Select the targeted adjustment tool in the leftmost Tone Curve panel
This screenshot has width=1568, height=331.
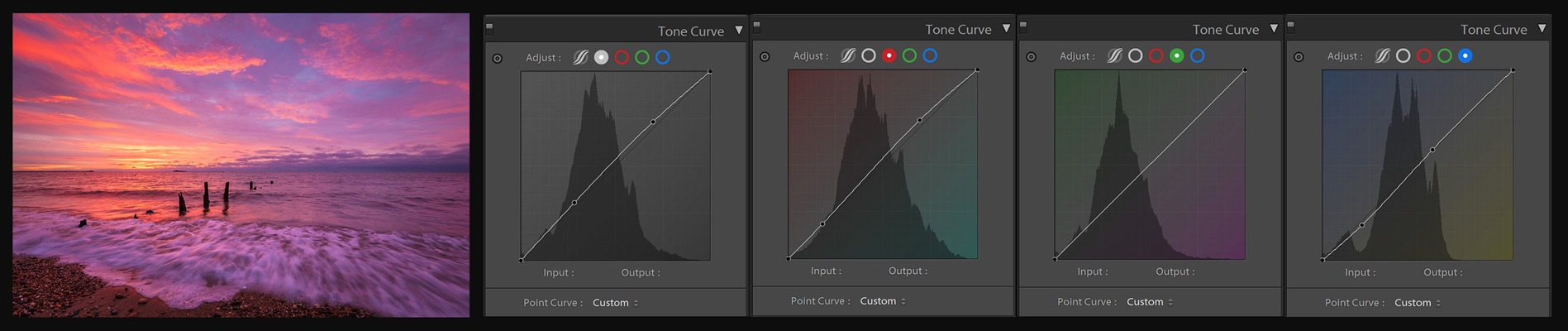497,59
